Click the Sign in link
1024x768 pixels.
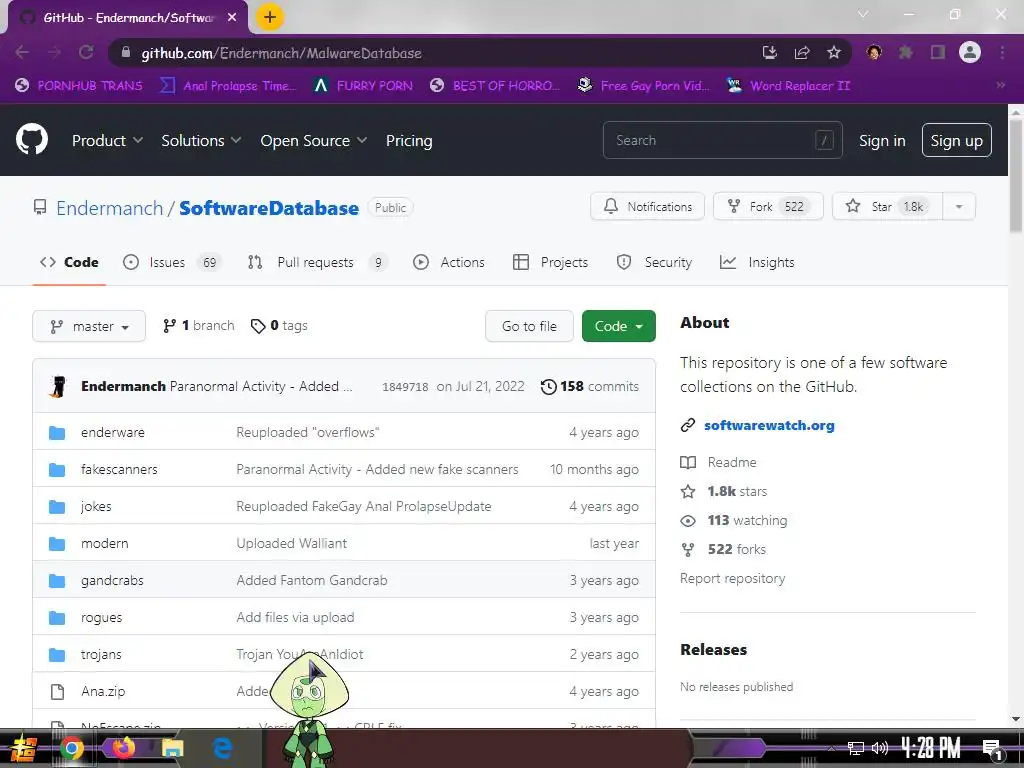pos(882,140)
